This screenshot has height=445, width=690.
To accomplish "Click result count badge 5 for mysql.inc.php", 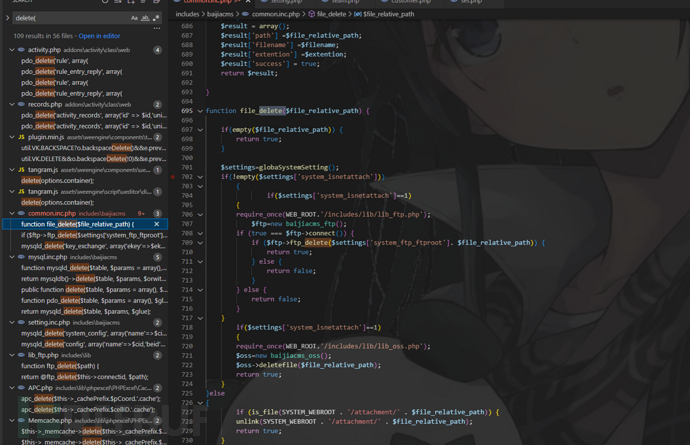I will click(157, 257).
